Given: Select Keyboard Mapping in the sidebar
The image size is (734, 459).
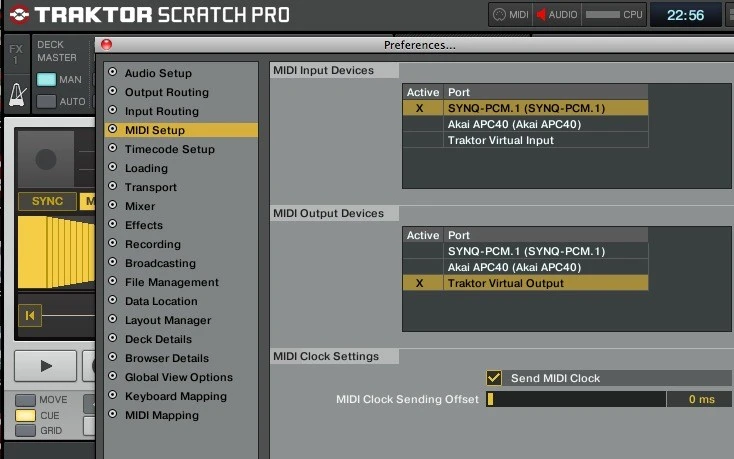Looking at the screenshot, I should (x=175, y=396).
